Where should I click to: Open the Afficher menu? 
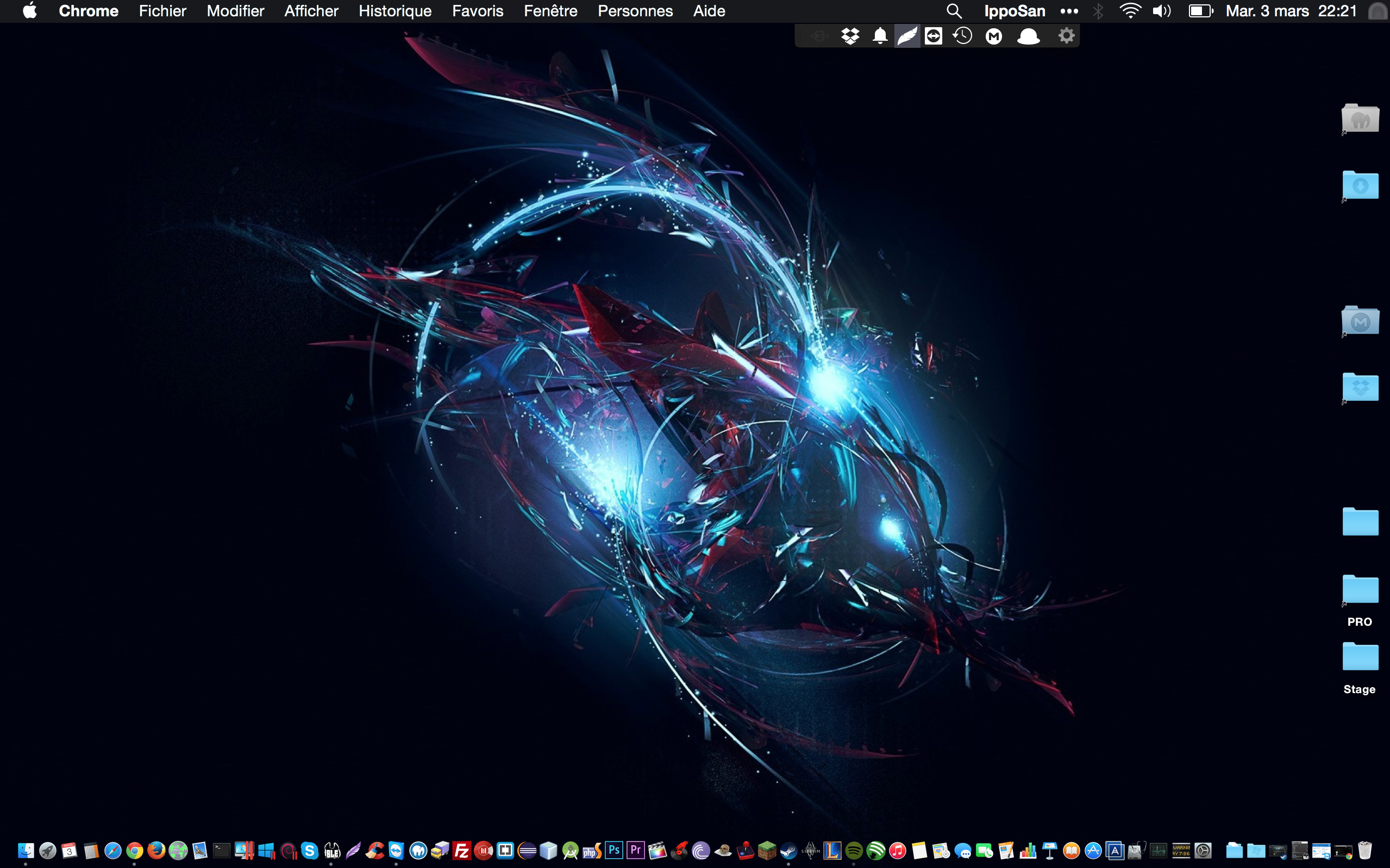(x=311, y=11)
